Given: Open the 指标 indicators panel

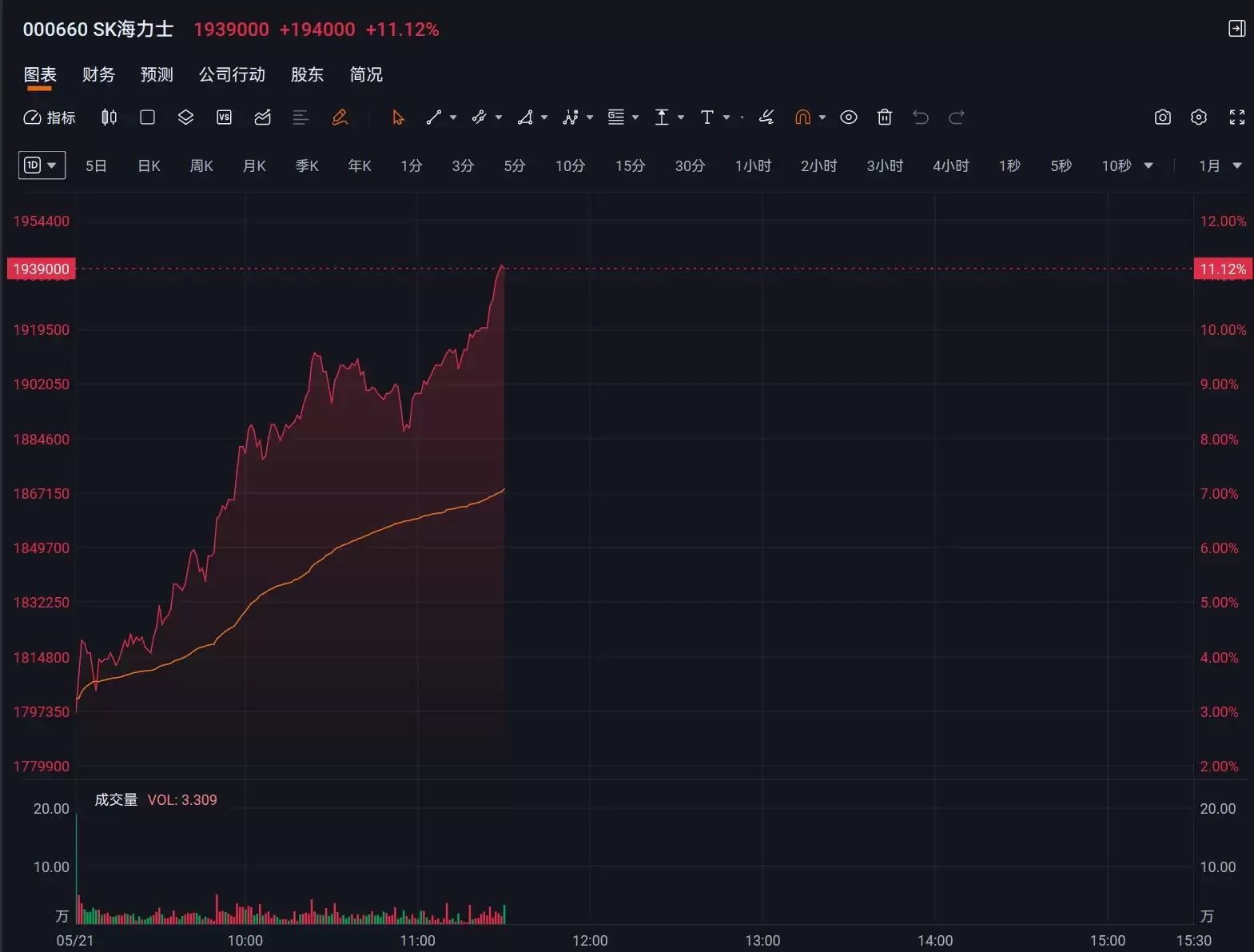Looking at the screenshot, I should pos(49,118).
